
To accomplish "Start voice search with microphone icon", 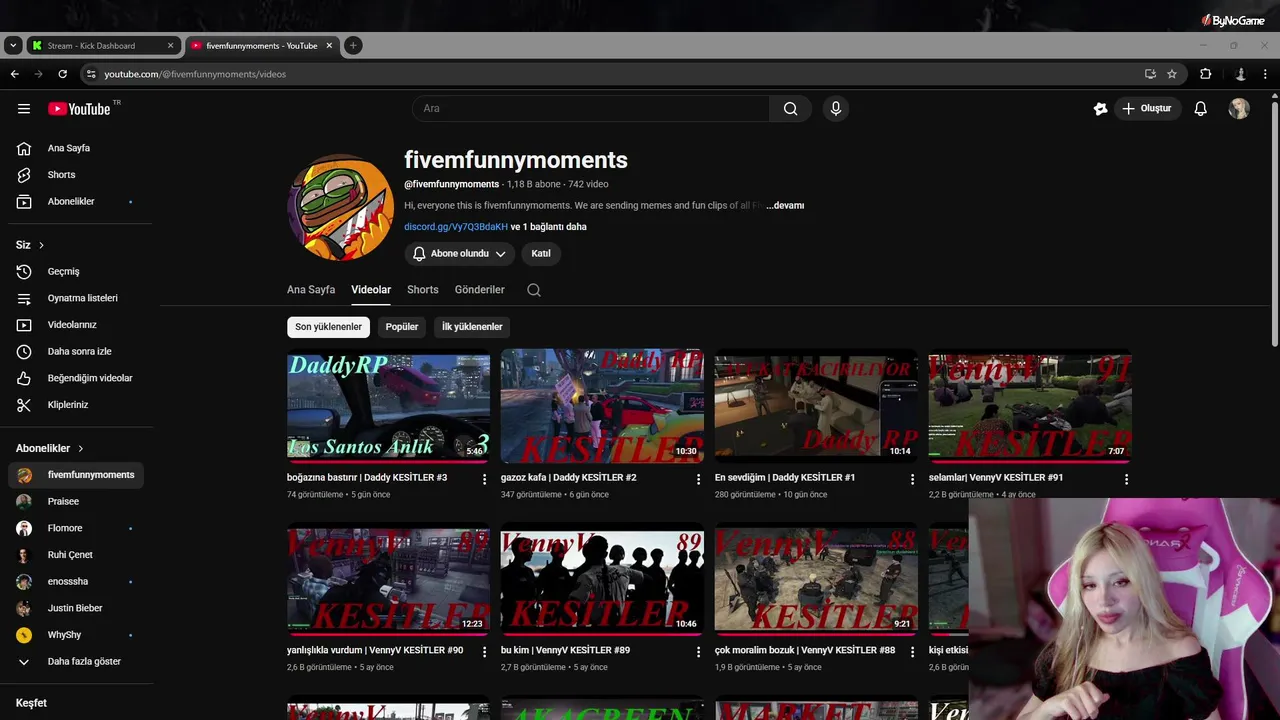I will [836, 109].
